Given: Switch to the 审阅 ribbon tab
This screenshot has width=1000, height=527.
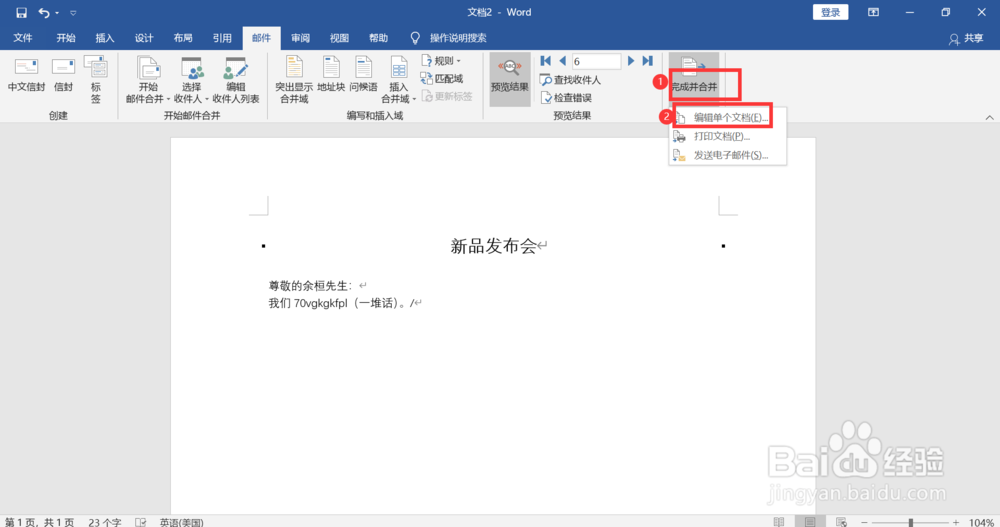Looking at the screenshot, I should (x=300, y=38).
